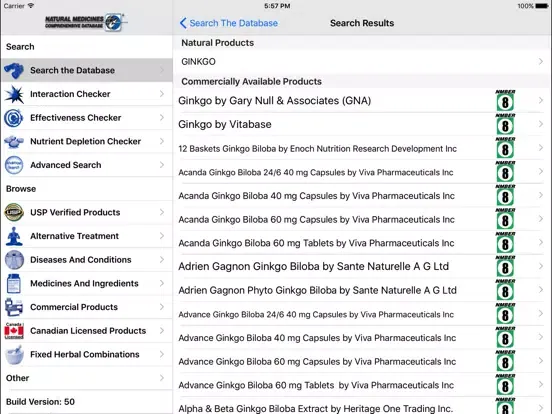Click the Interaction Checker starburst icon
Image resolution: width=552 pixels, height=414 pixels.
(x=14, y=94)
